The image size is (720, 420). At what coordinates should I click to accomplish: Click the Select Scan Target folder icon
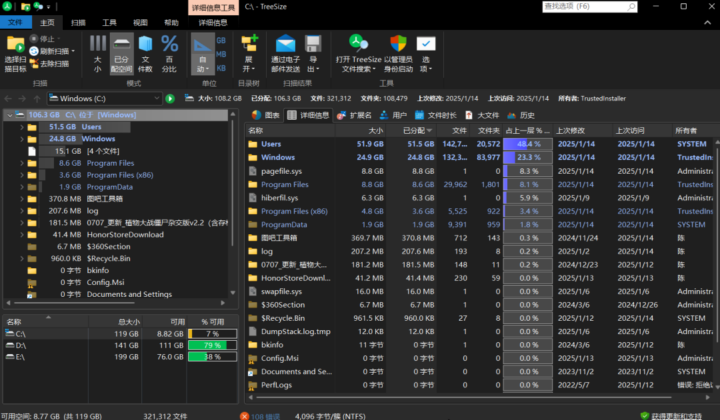[x=15, y=45]
